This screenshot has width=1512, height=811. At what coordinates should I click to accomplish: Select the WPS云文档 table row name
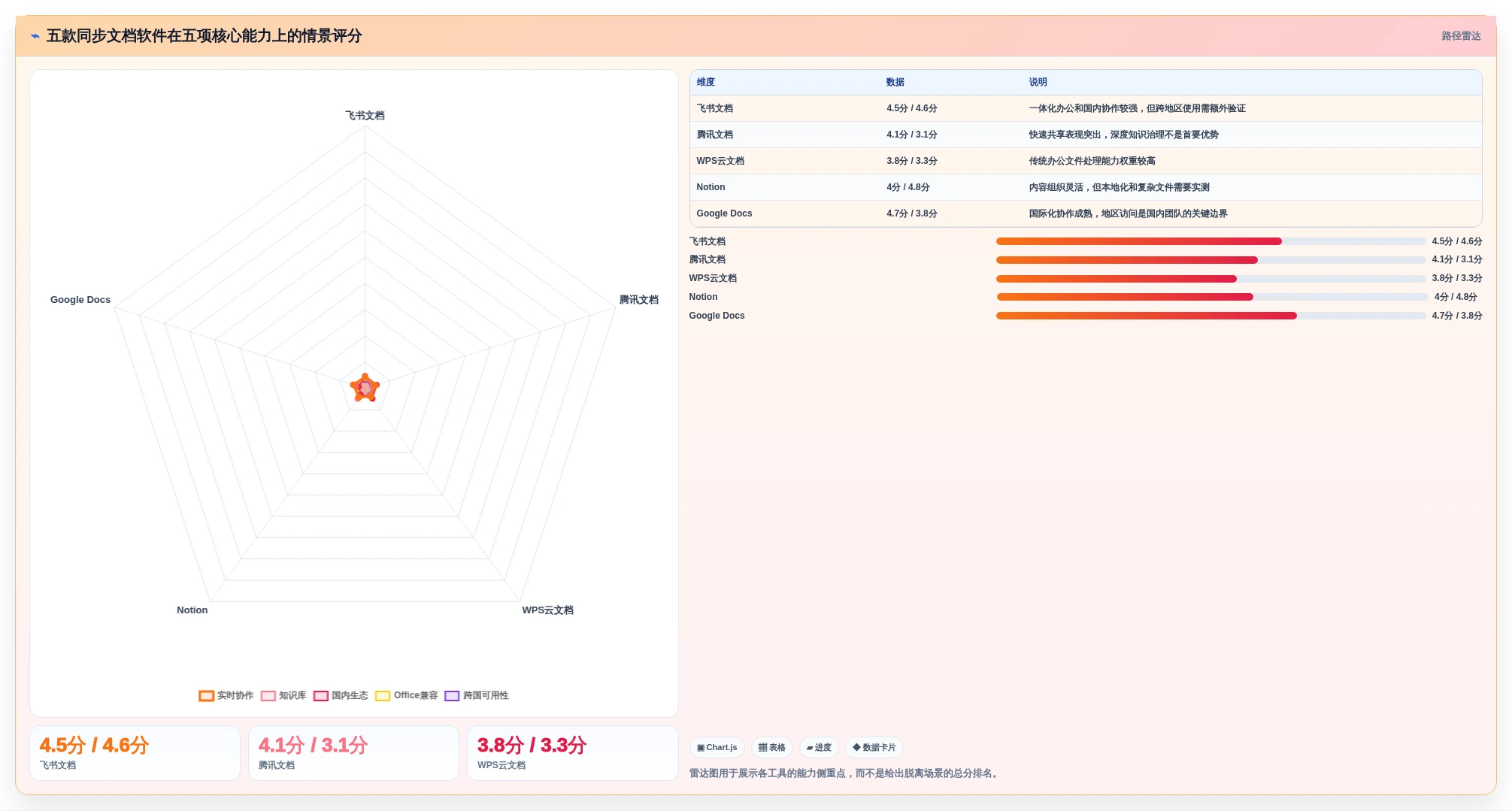point(720,161)
